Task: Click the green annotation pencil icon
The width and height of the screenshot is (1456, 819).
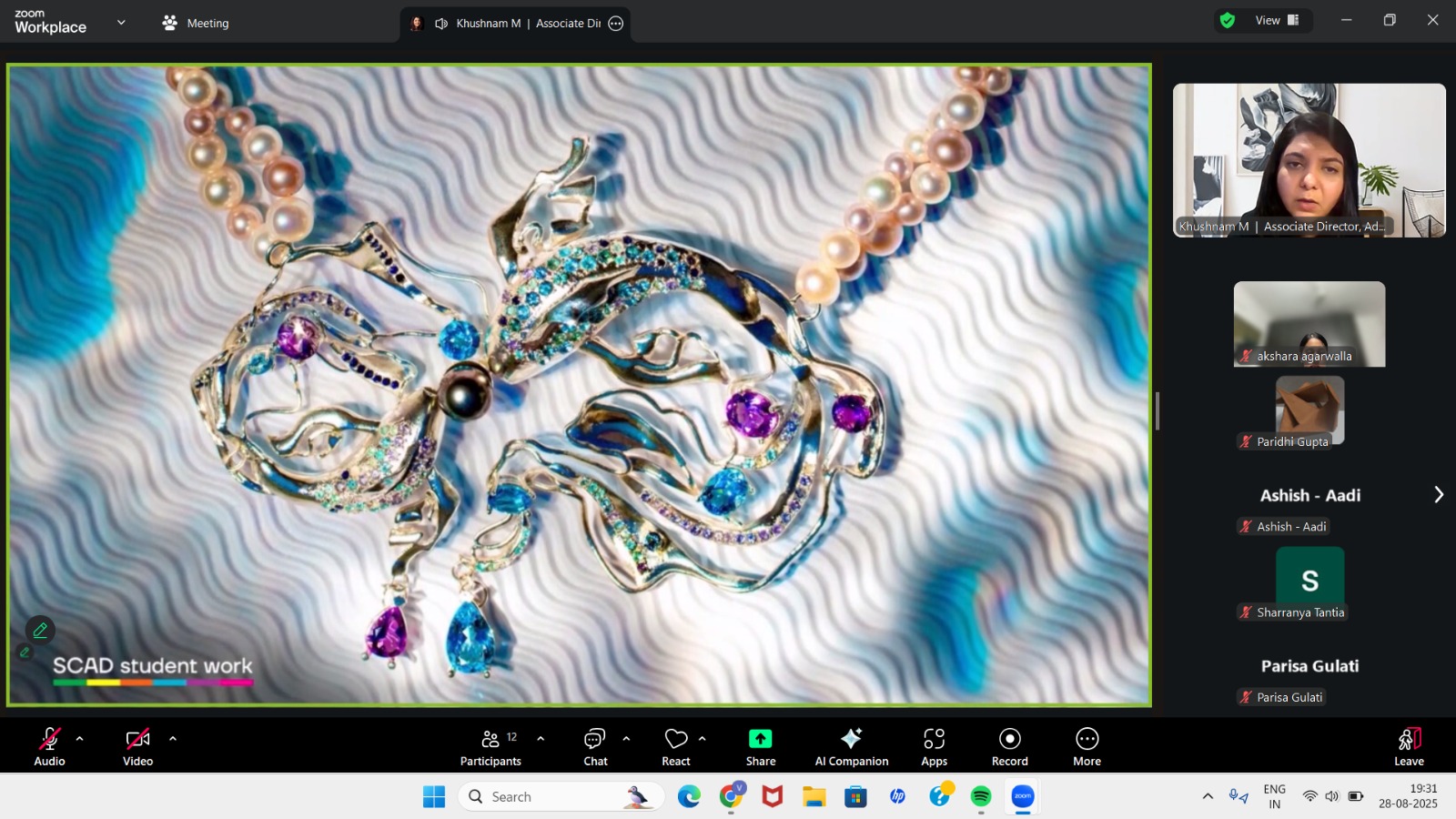Action: tap(40, 630)
